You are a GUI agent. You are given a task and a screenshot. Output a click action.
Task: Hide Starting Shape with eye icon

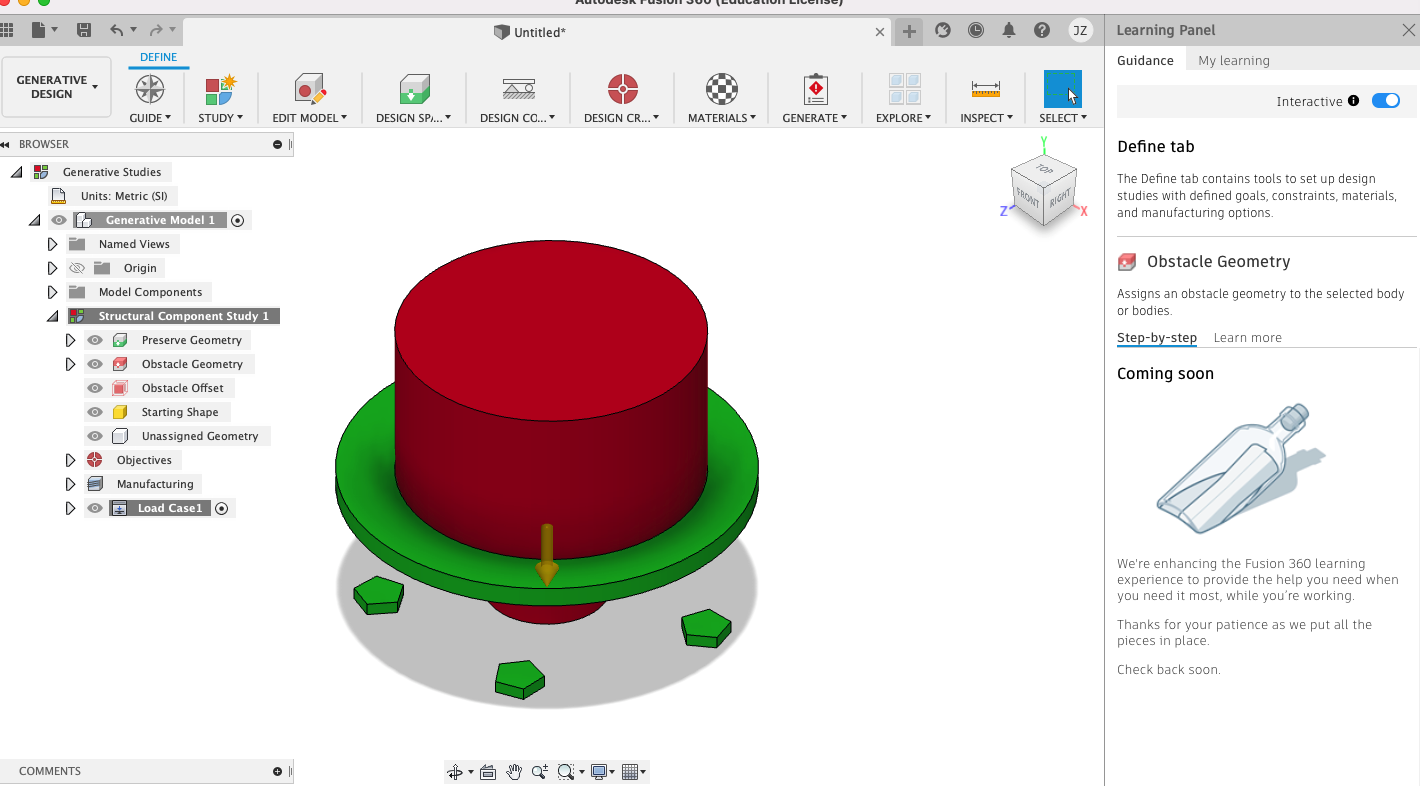(x=95, y=412)
